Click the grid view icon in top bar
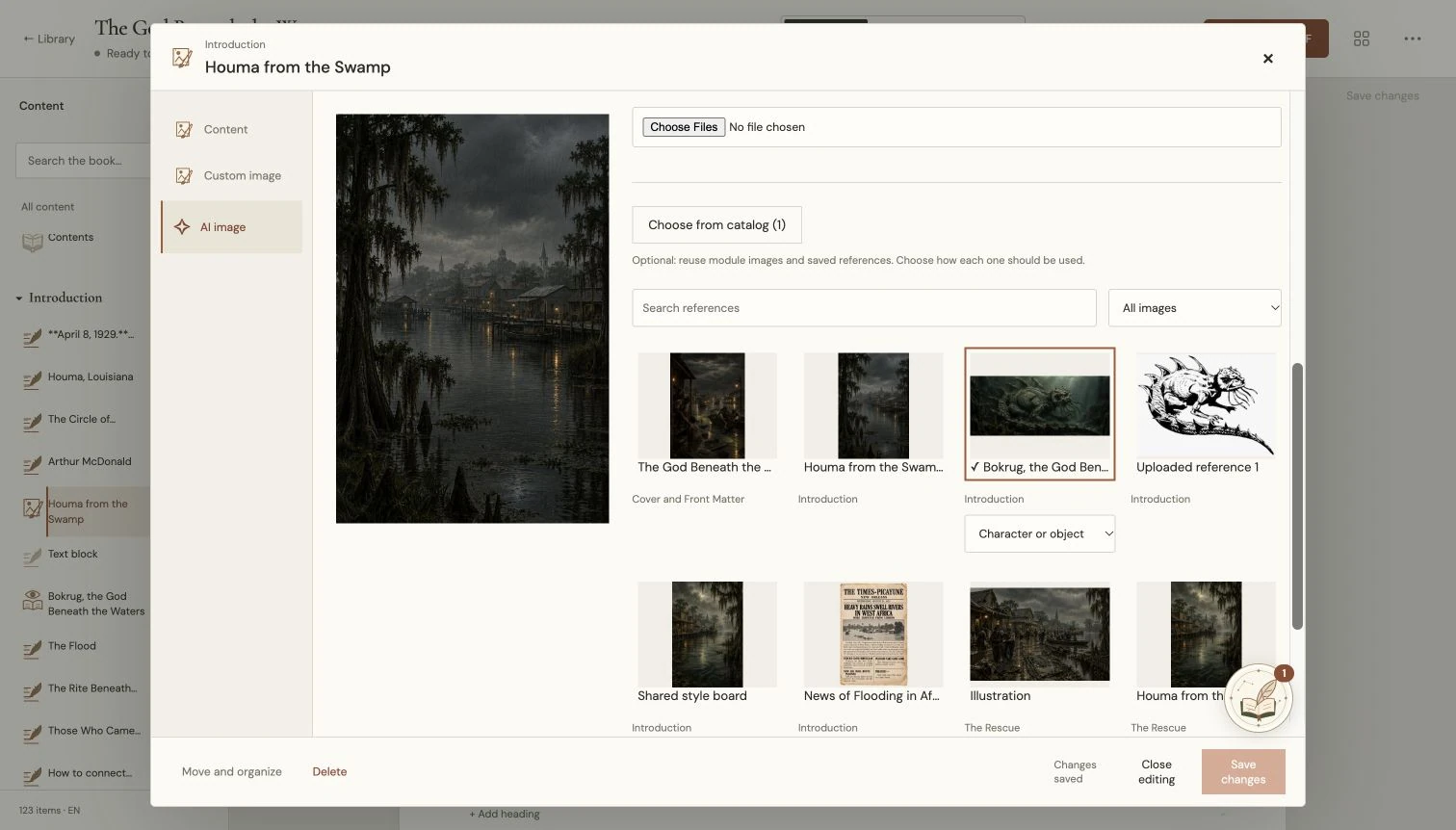The image size is (1456, 830). (x=1362, y=39)
